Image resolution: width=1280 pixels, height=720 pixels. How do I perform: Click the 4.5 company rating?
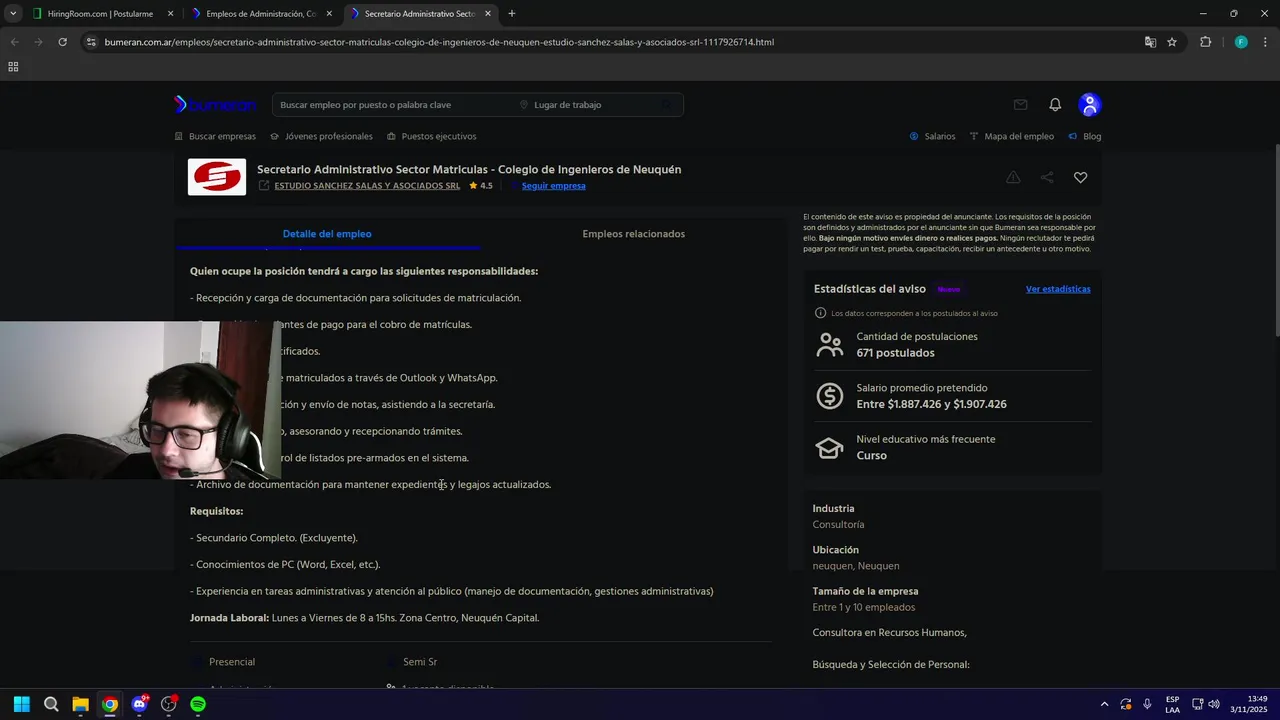point(481,186)
